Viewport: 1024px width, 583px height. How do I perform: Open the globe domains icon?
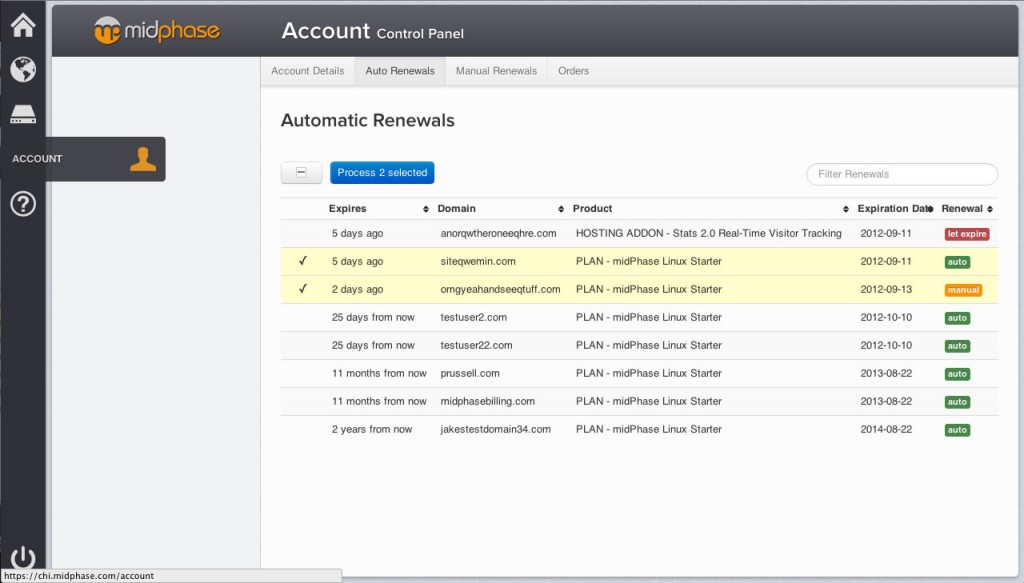point(23,69)
